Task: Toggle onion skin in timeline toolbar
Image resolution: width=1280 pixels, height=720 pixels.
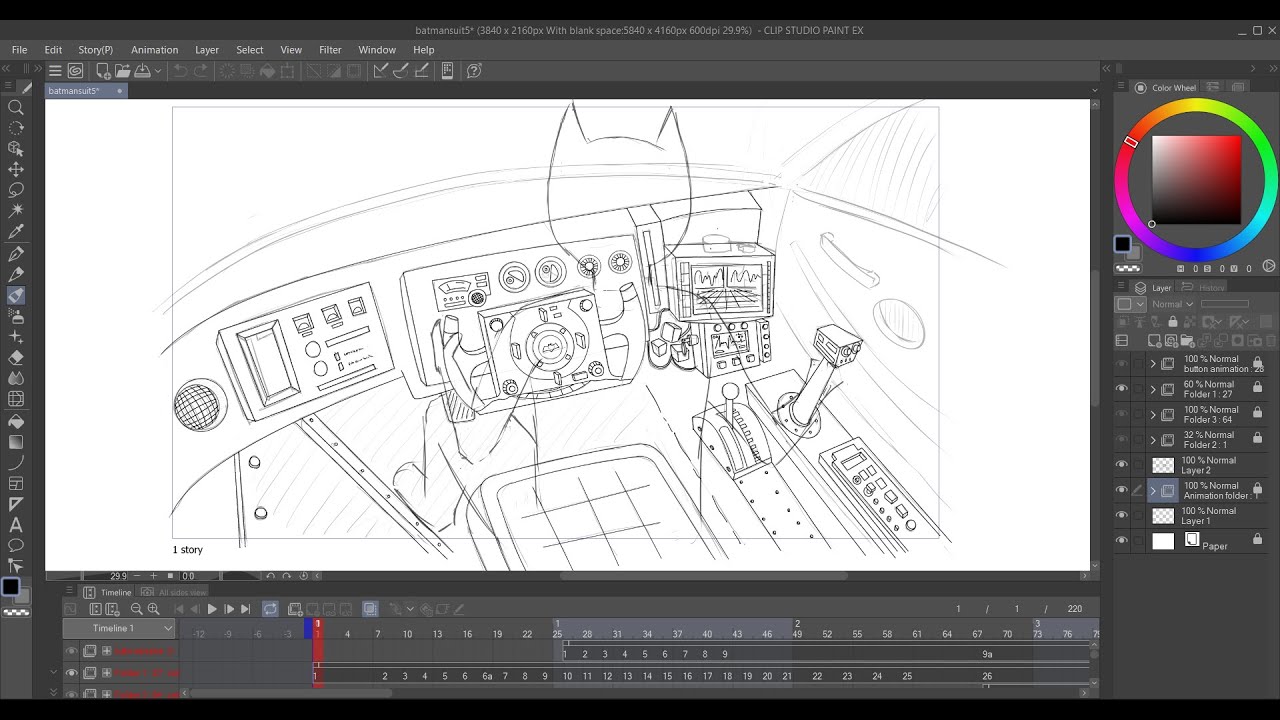Action: click(x=370, y=609)
